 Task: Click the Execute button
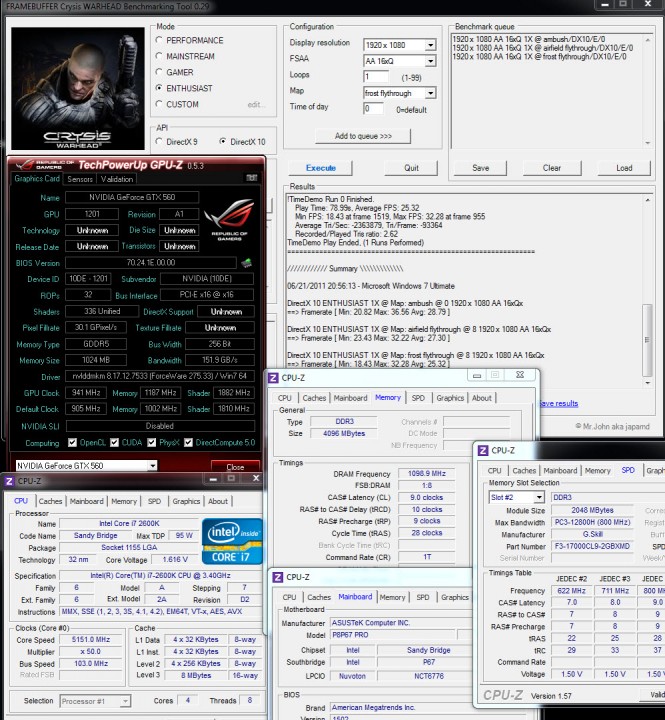click(x=321, y=168)
